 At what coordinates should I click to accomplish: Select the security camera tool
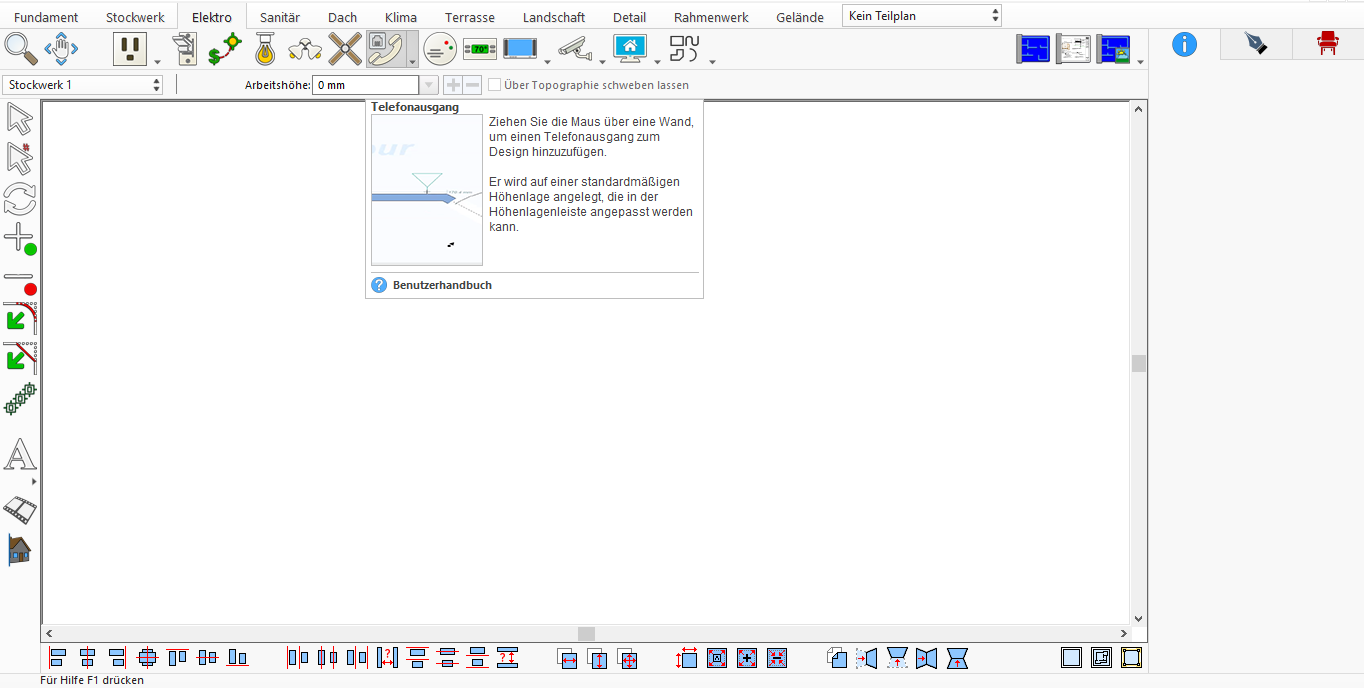click(x=574, y=48)
